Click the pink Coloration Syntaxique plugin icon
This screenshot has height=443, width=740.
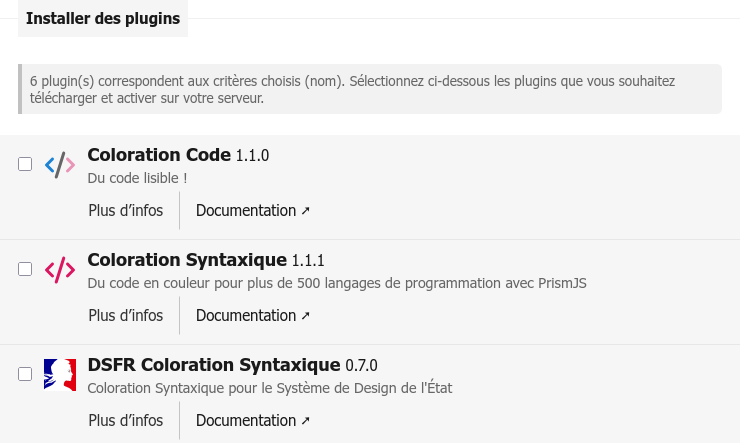point(60,270)
